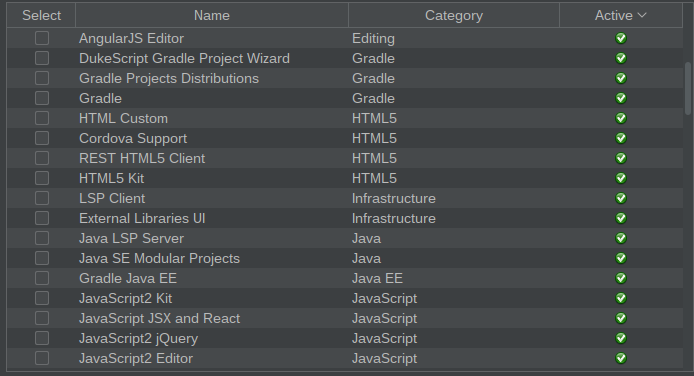Click the active status icon for LSP Client
Viewport: 694px width, 376px height.
click(x=621, y=198)
